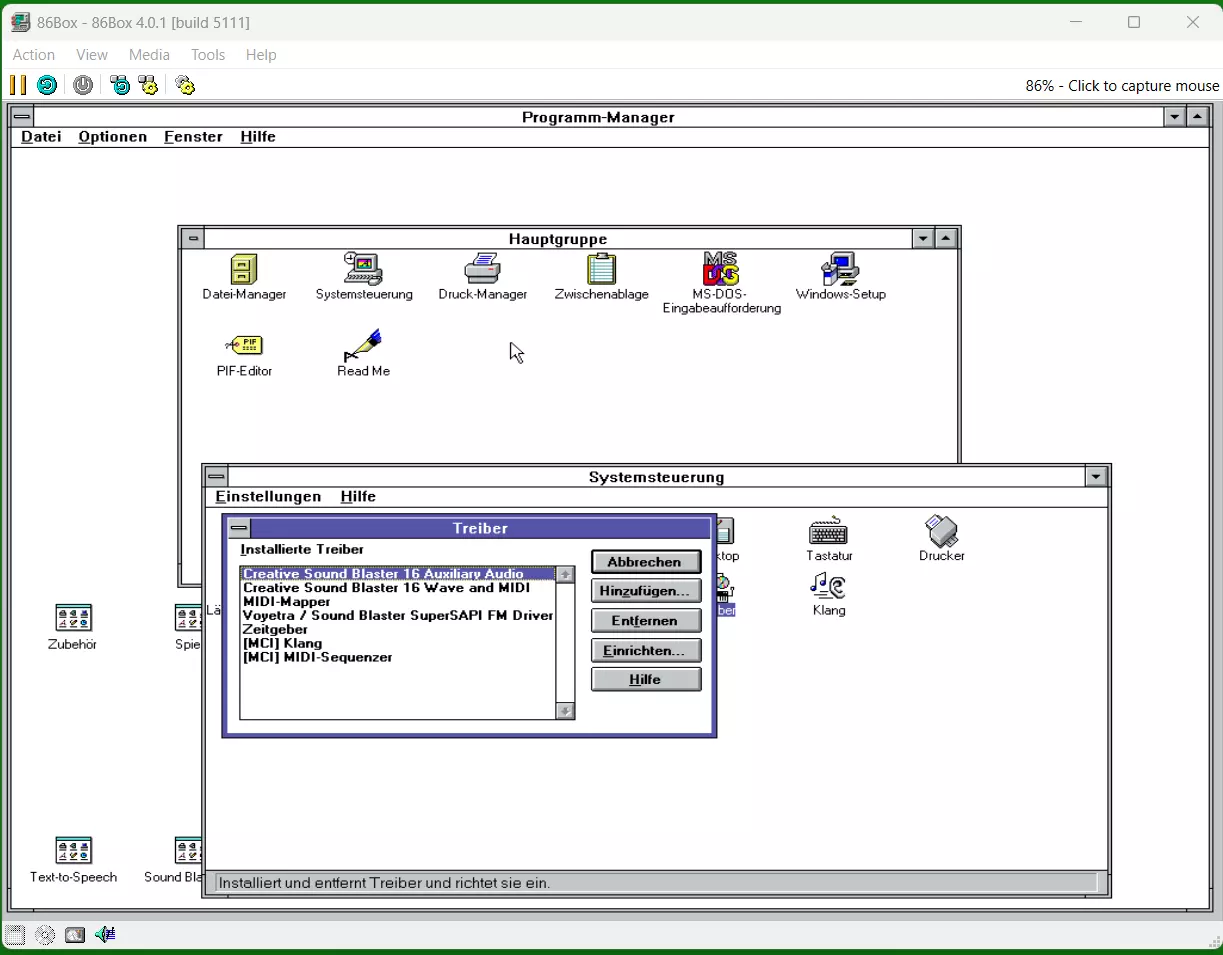Select the Text-to-Speech program group icon
The image size is (1223, 955).
click(x=73, y=861)
